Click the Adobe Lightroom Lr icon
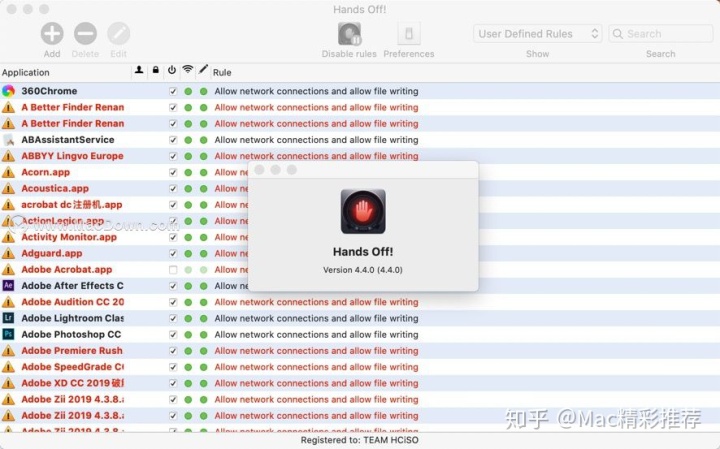720x449 pixels. [x=8, y=318]
